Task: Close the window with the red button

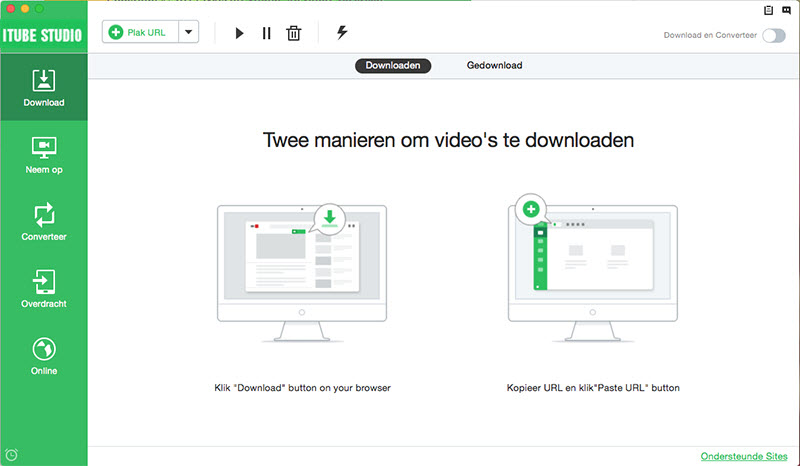Action: click(x=11, y=9)
